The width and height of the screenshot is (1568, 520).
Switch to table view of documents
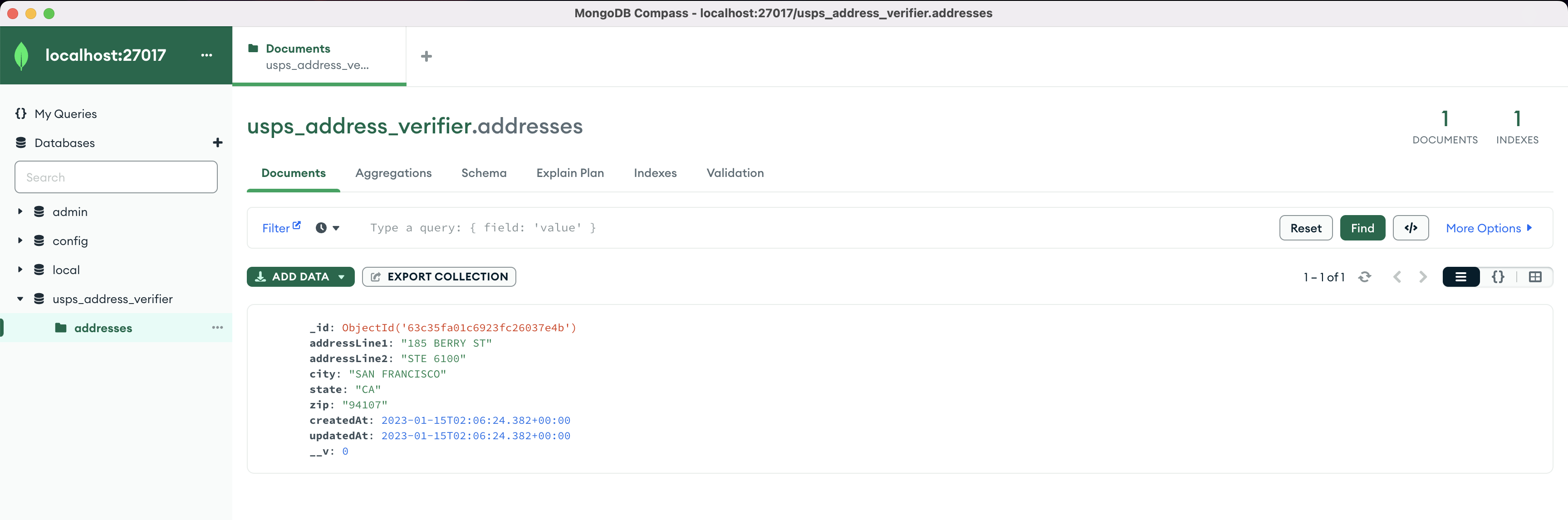[1534, 277]
